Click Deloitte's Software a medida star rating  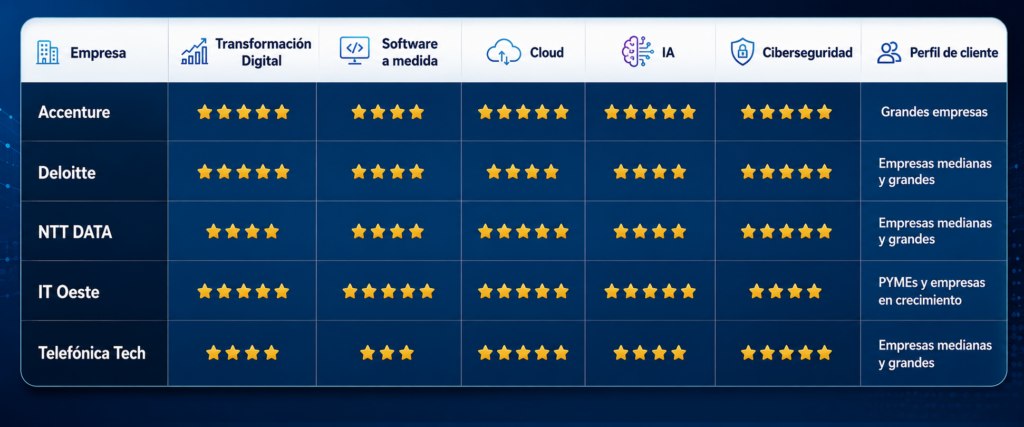coord(388,172)
